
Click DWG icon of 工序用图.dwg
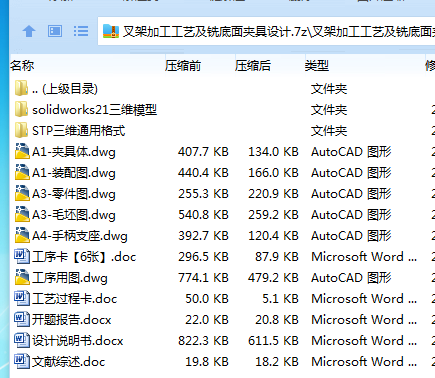pyautogui.click(x=22, y=277)
